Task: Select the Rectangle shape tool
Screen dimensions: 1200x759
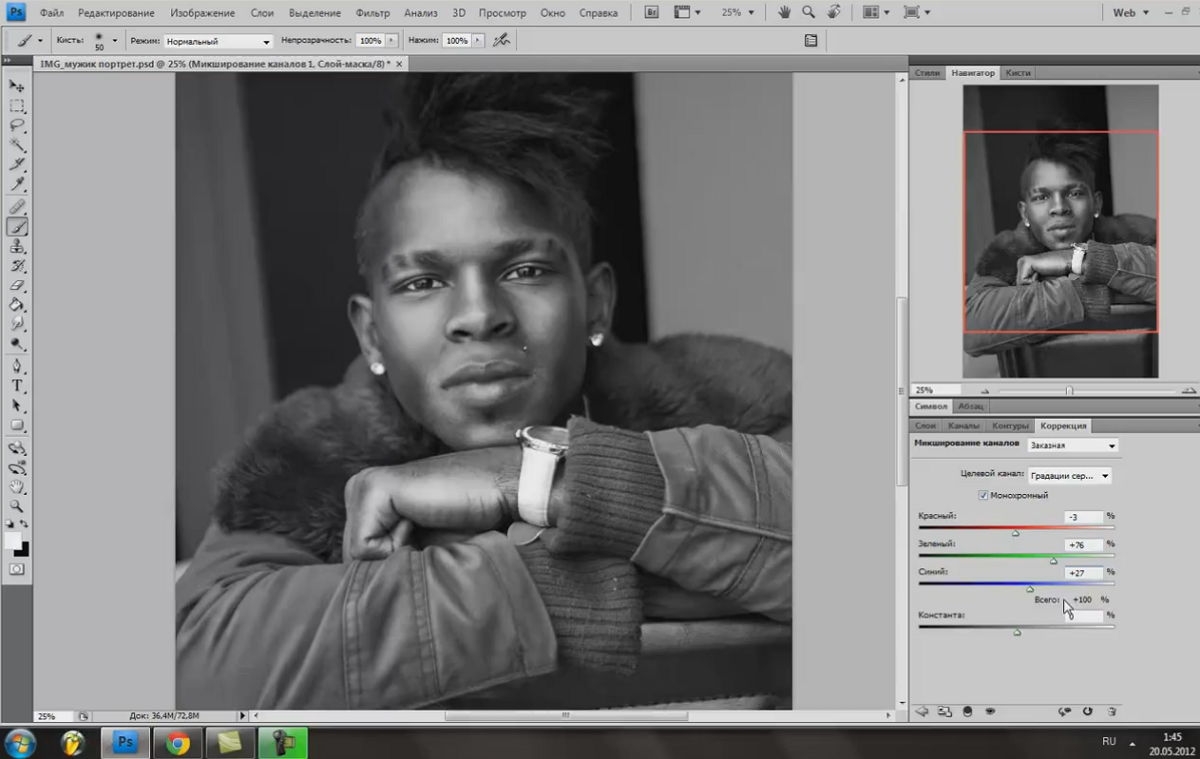Action: pos(17,425)
